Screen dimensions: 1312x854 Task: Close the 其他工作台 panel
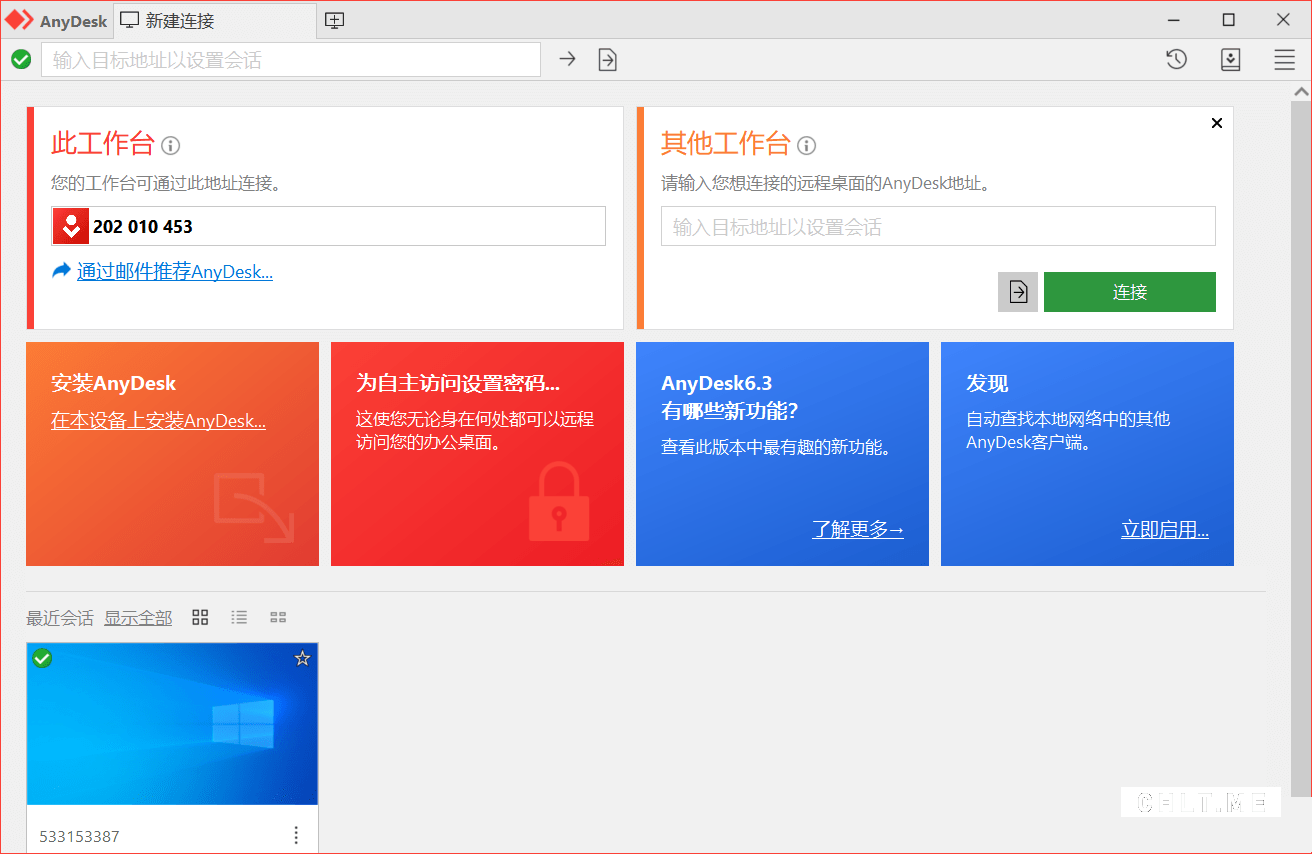(1217, 123)
